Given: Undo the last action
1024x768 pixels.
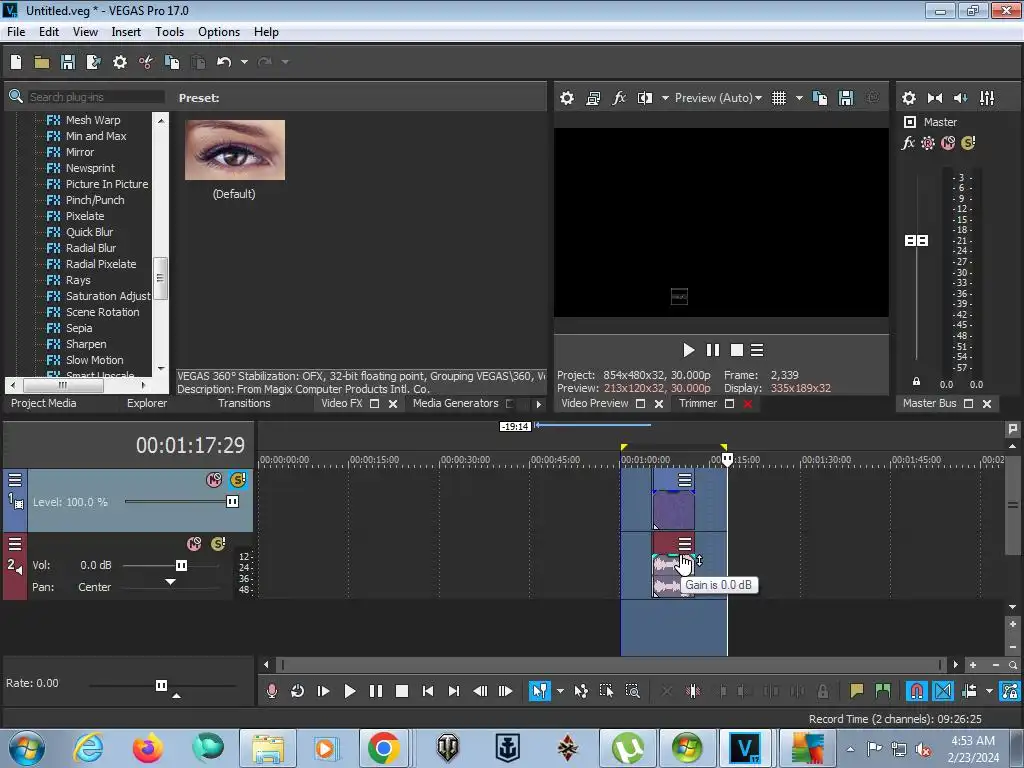Looking at the screenshot, I should [x=224, y=62].
